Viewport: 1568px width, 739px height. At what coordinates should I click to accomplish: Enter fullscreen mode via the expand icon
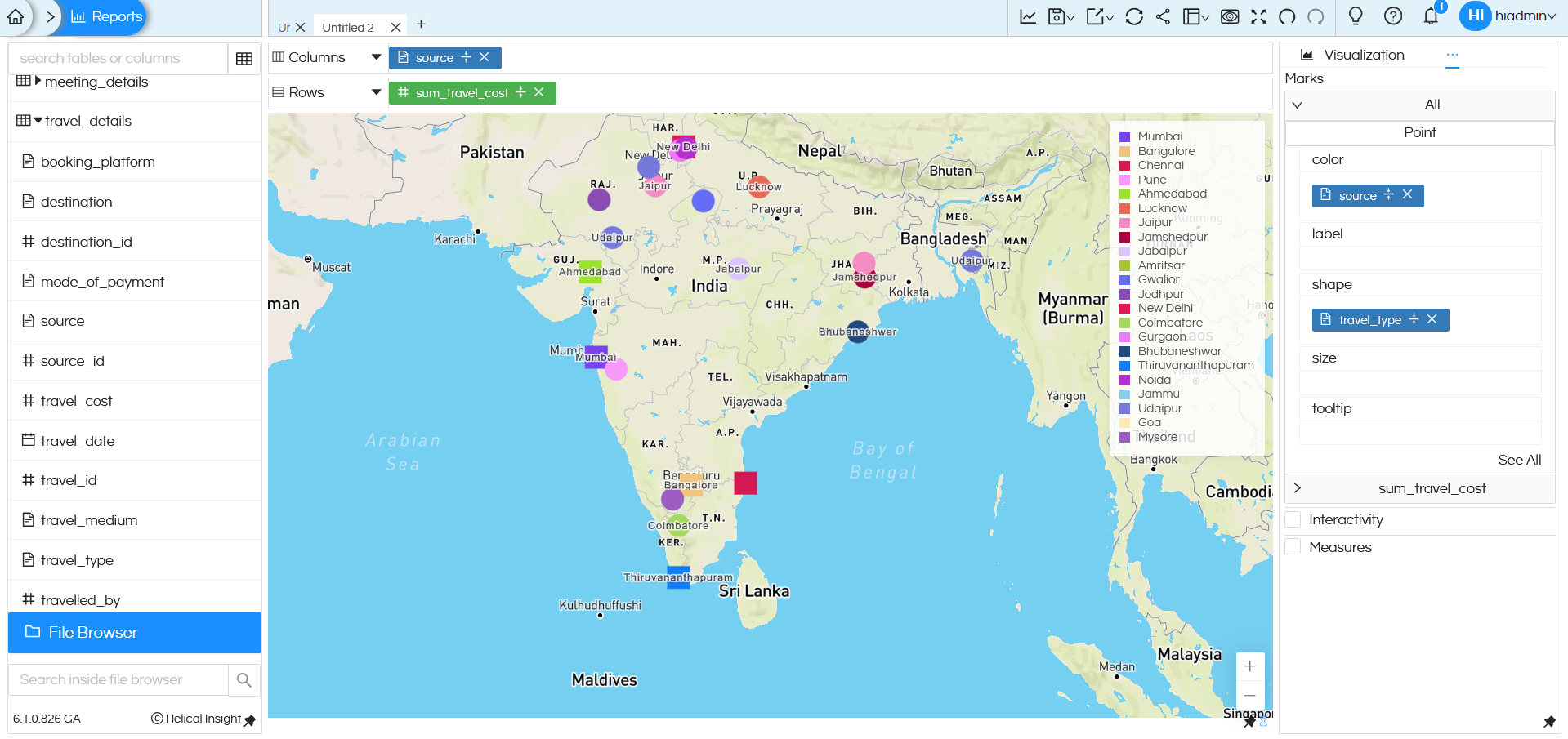point(1258,16)
